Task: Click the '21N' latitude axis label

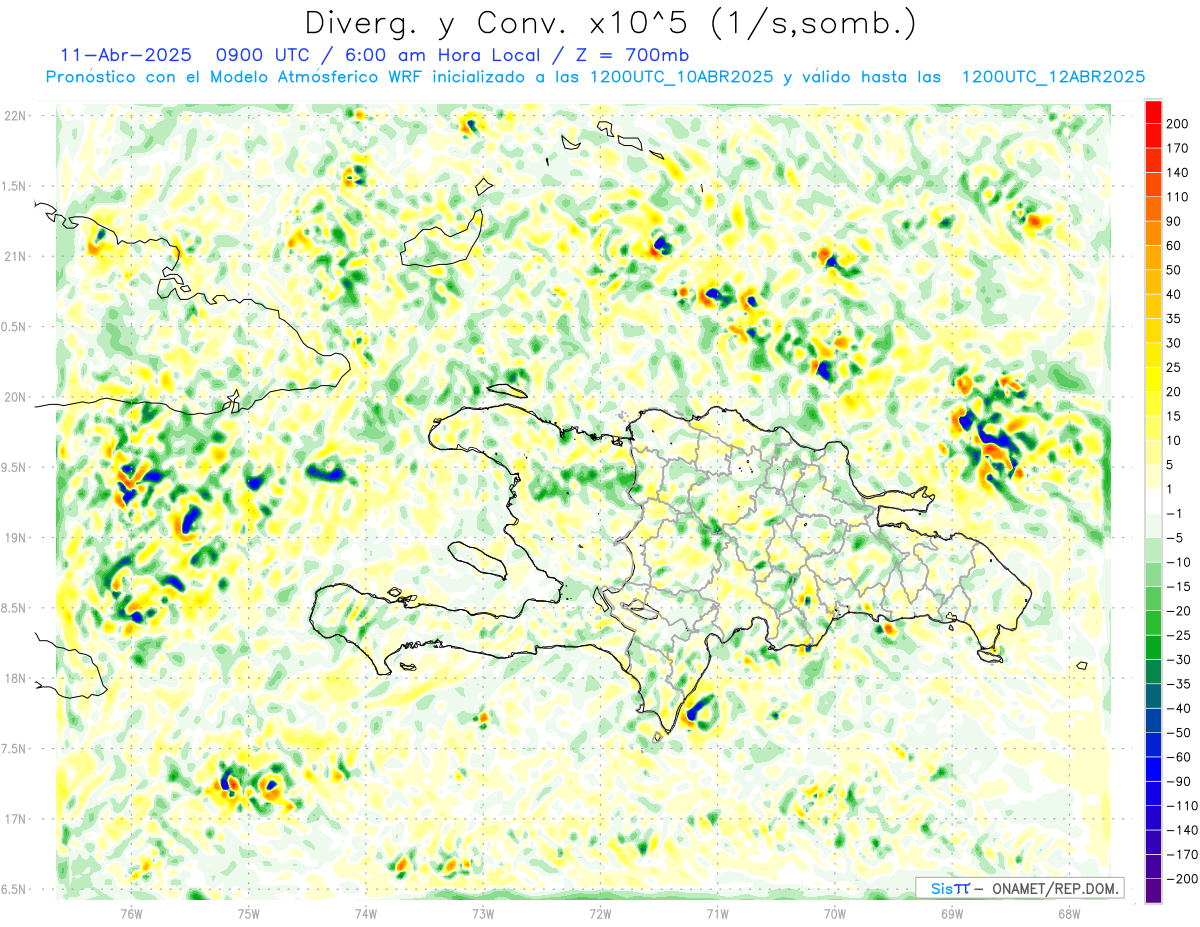Action: (x=15, y=256)
